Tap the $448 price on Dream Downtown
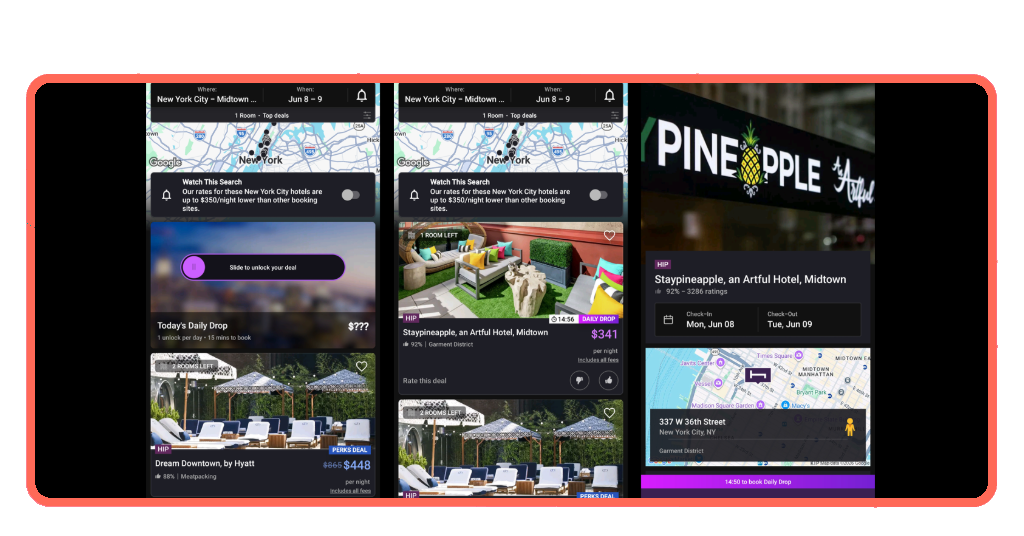 pyautogui.click(x=357, y=465)
